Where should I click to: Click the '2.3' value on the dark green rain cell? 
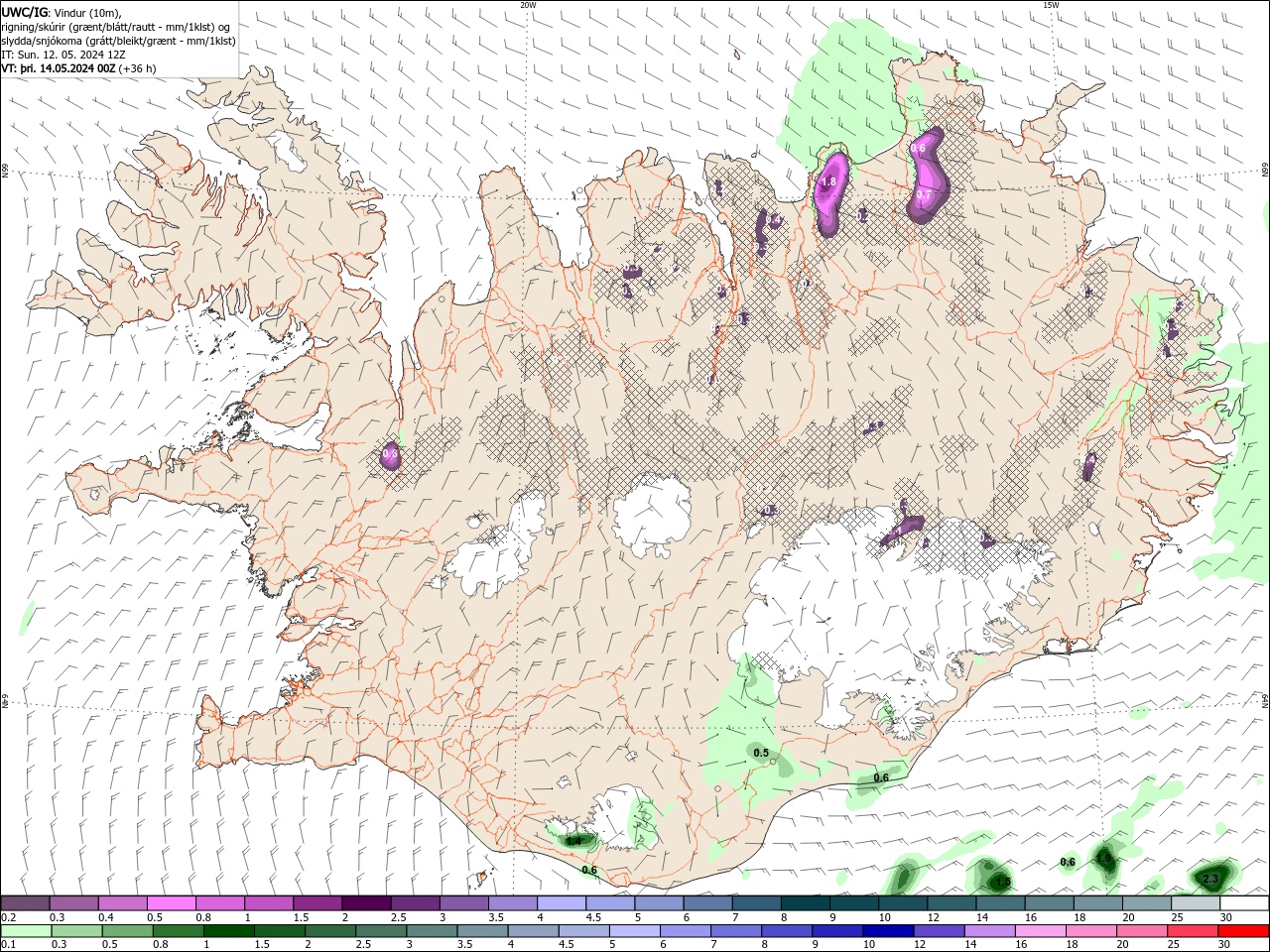[x=1210, y=879]
